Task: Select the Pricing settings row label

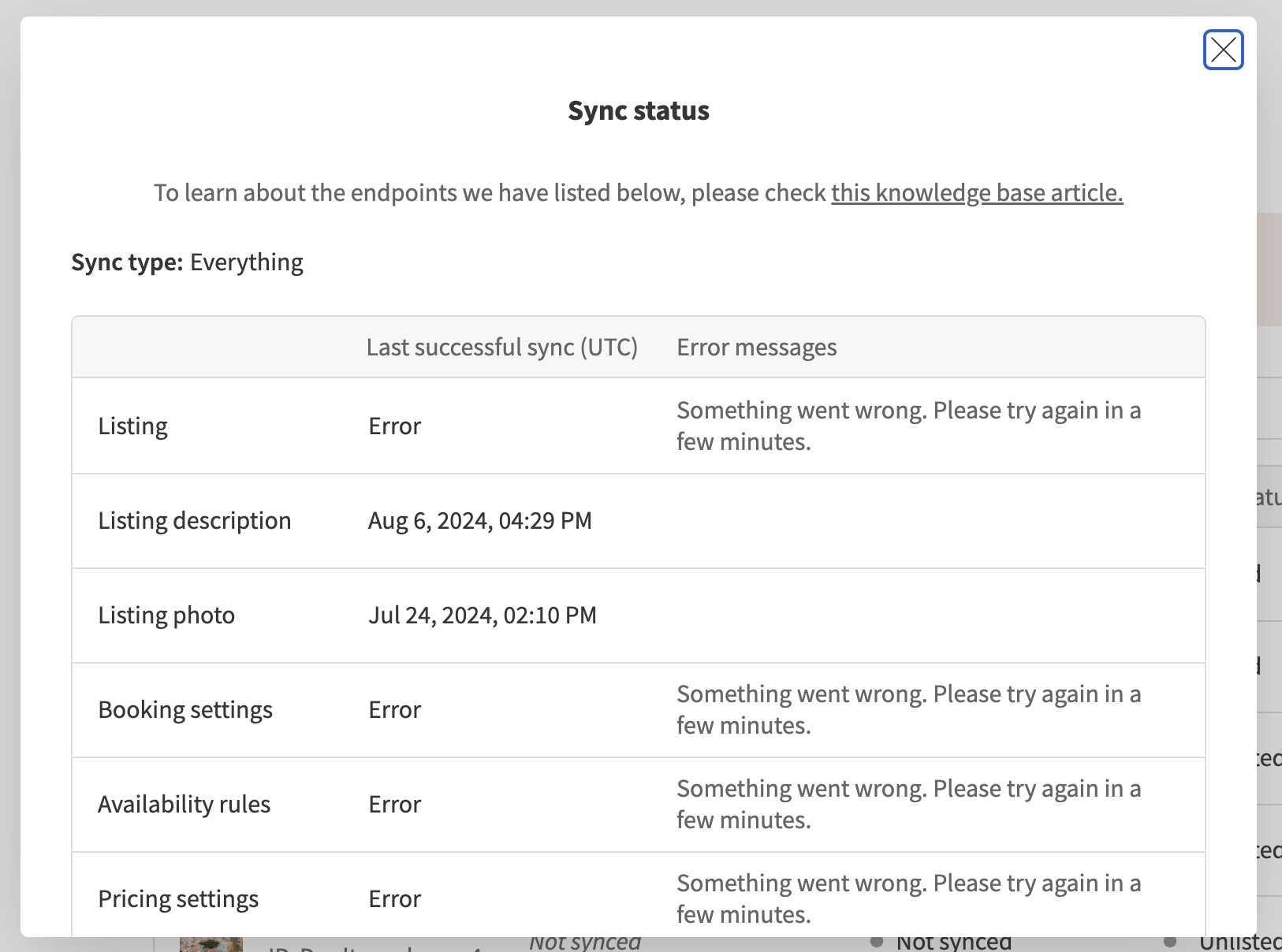Action: click(178, 899)
